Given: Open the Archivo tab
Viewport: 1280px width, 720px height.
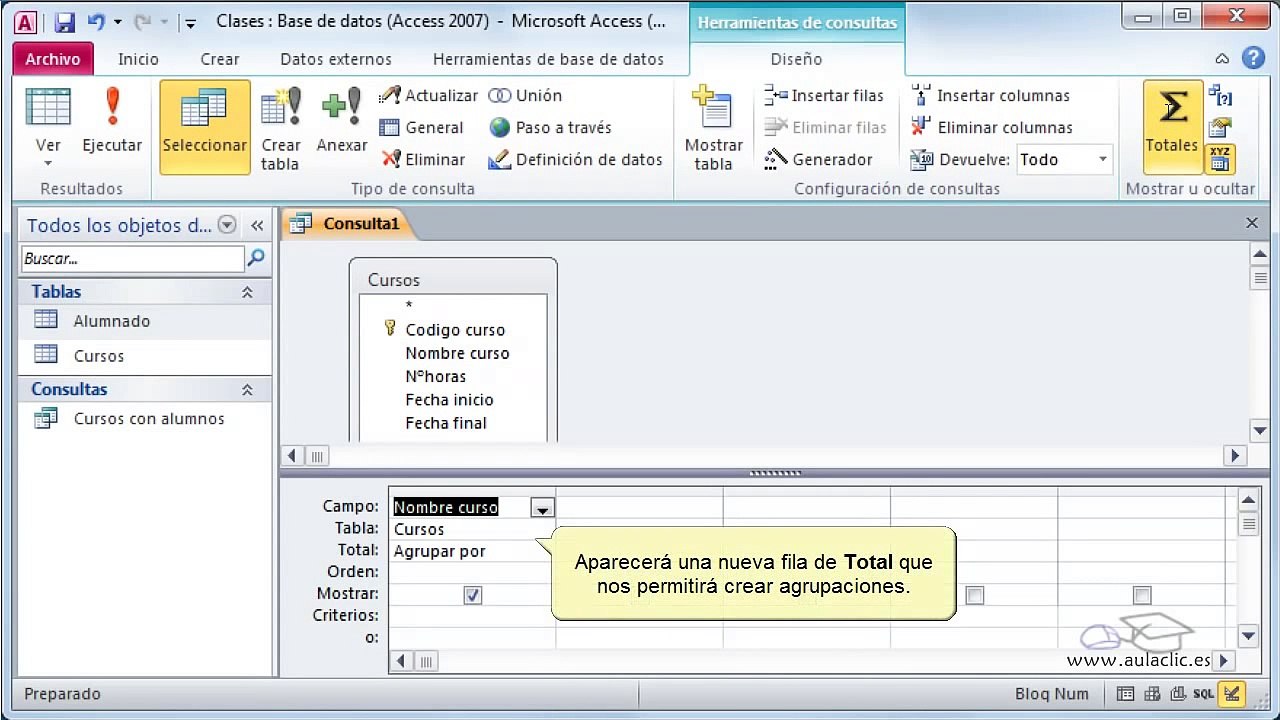Looking at the screenshot, I should 53,59.
